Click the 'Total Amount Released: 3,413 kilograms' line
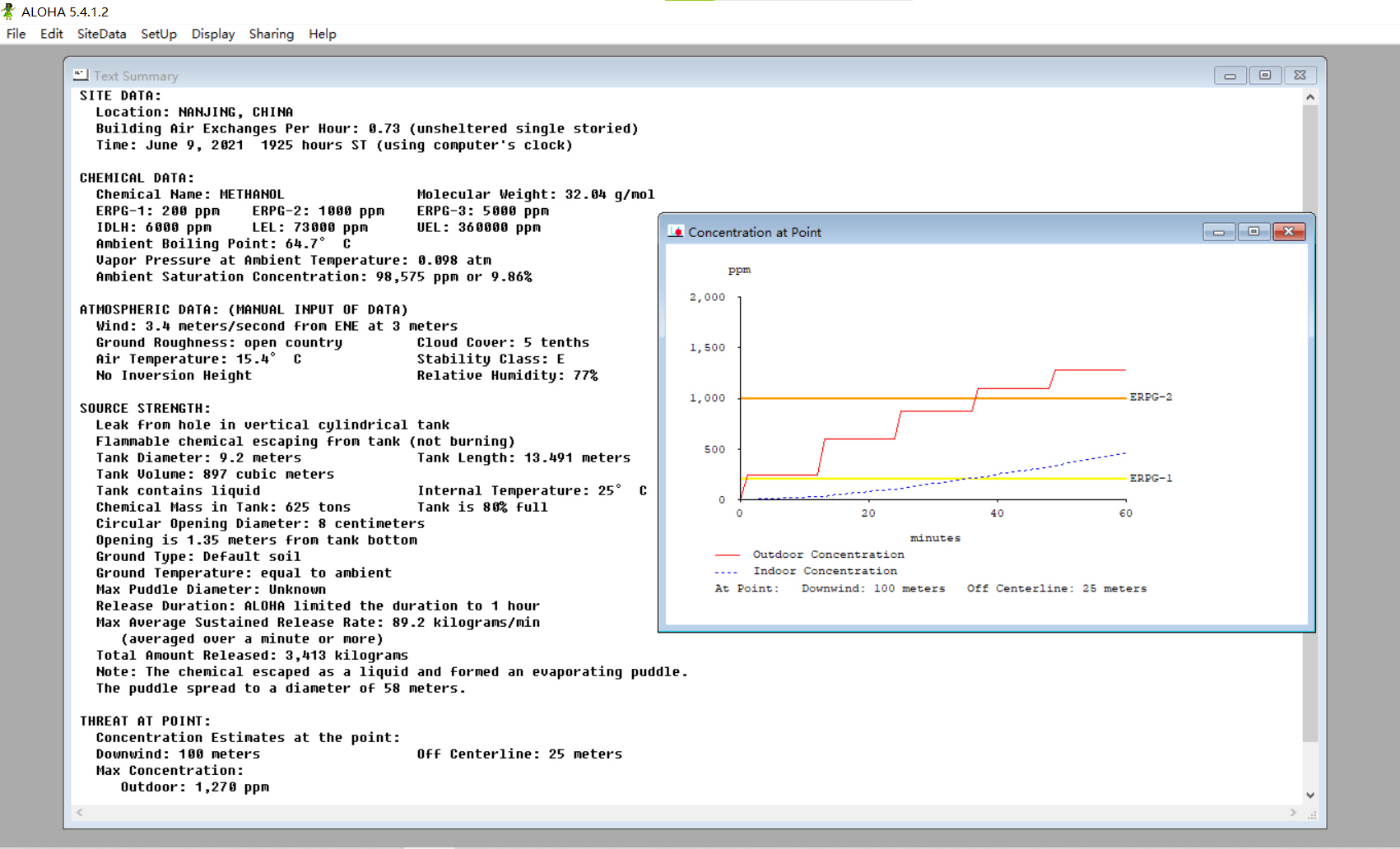This screenshot has width=1400, height=849. [x=252, y=655]
